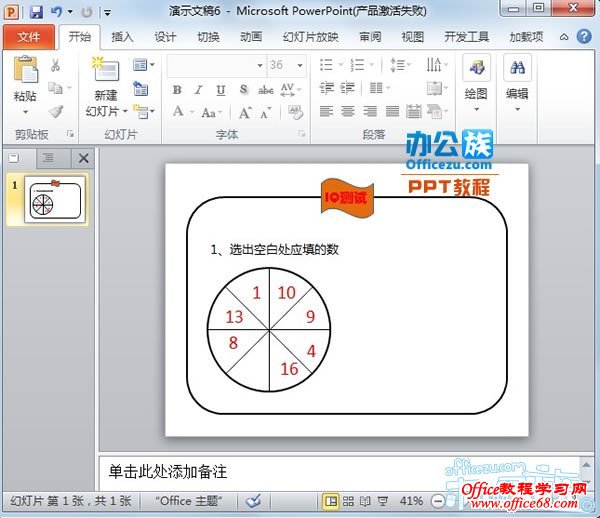The height and width of the screenshot is (518, 600).
Task: Click the zoom out minus button at 41%
Action: [437, 500]
